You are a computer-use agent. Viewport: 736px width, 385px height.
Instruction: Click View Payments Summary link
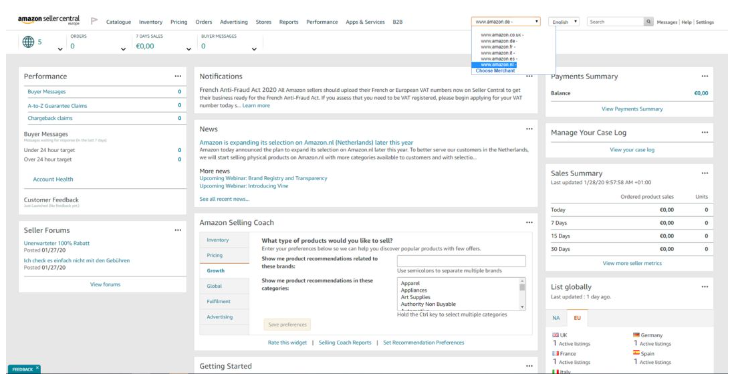click(x=632, y=109)
